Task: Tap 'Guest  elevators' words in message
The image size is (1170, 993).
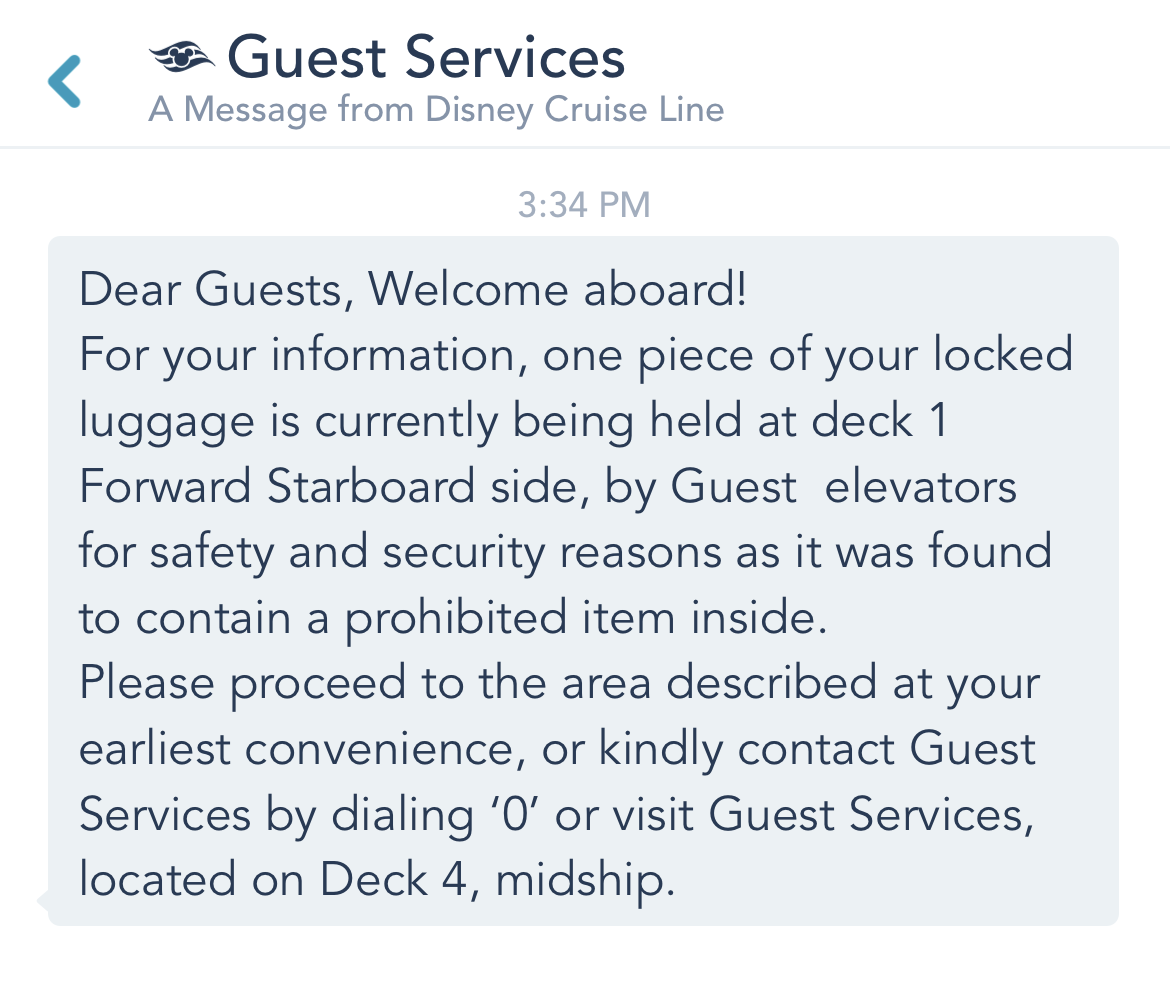Action: (843, 486)
